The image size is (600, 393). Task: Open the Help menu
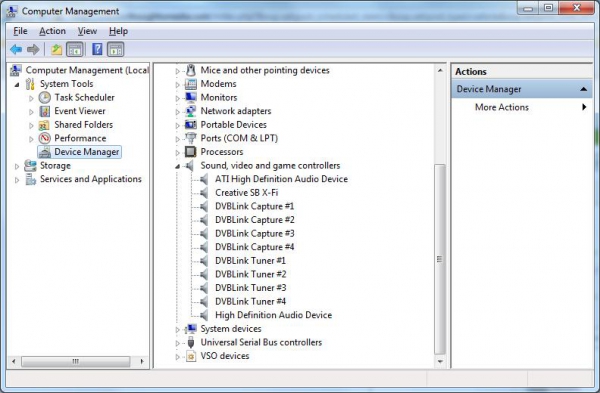tap(118, 31)
